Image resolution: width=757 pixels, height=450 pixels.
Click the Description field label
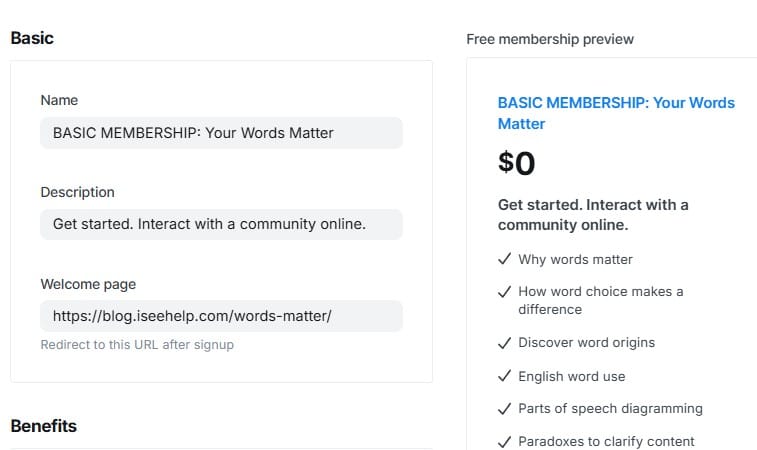[77, 192]
